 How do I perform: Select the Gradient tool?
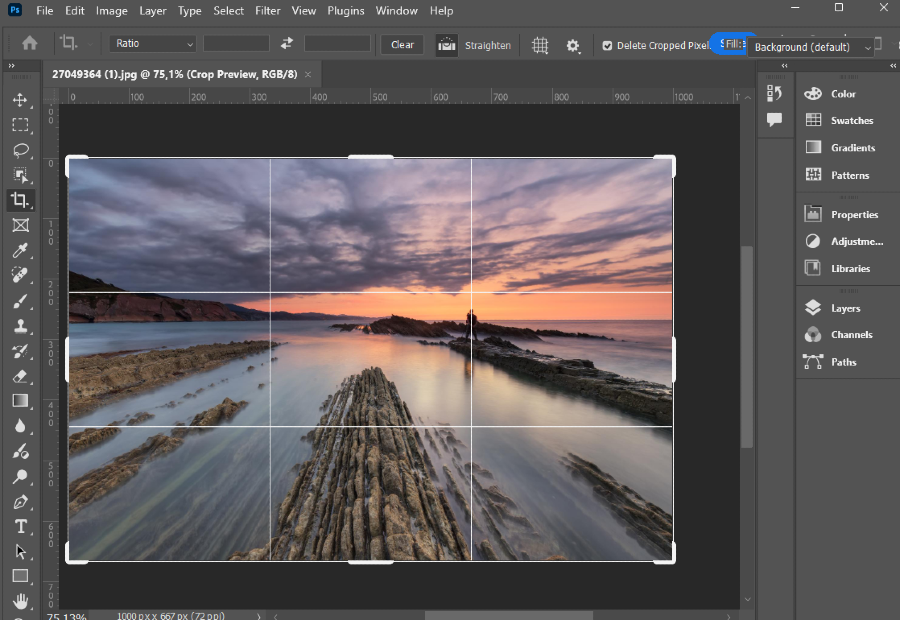coord(20,401)
